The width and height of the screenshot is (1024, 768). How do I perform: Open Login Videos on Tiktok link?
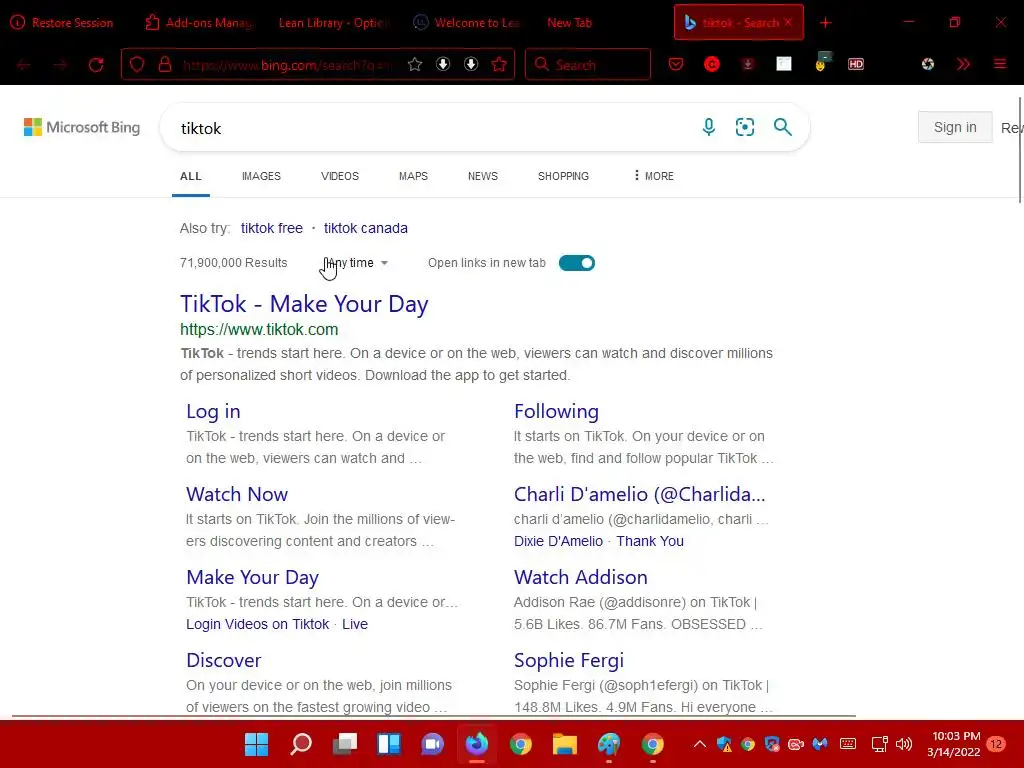(x=257, y=624)
